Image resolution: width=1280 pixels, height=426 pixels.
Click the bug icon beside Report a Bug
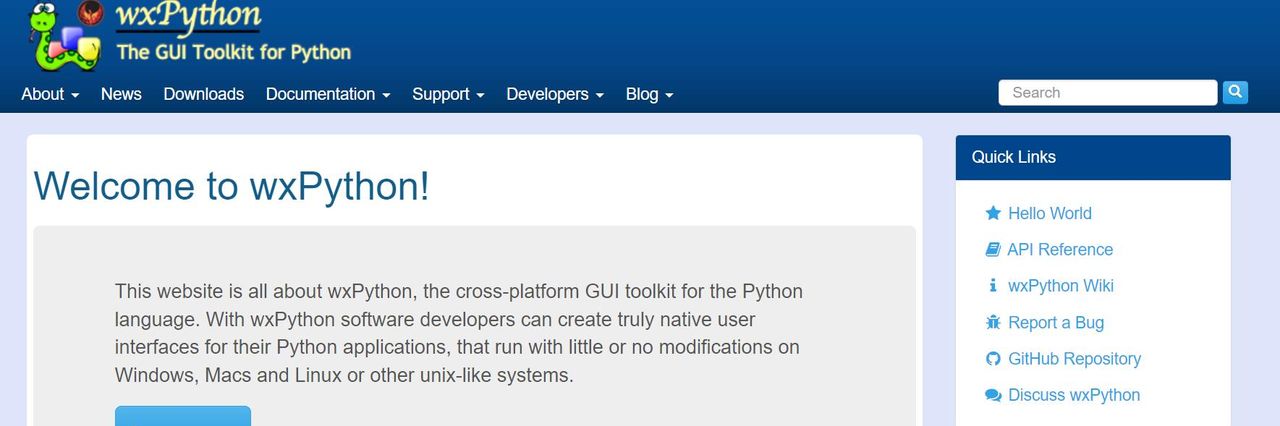993,322
